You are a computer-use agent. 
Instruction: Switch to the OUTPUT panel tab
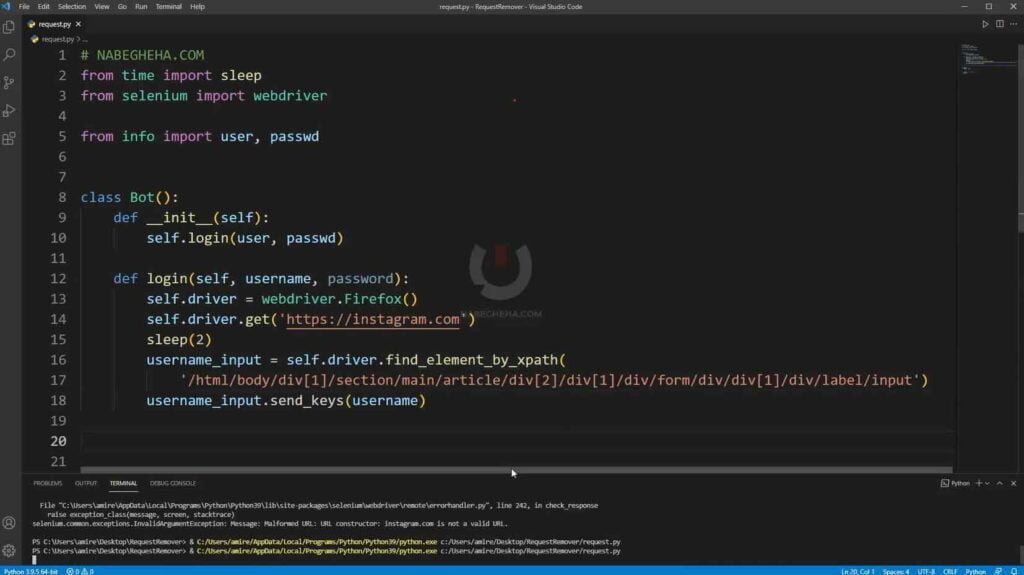coord(86,483)
